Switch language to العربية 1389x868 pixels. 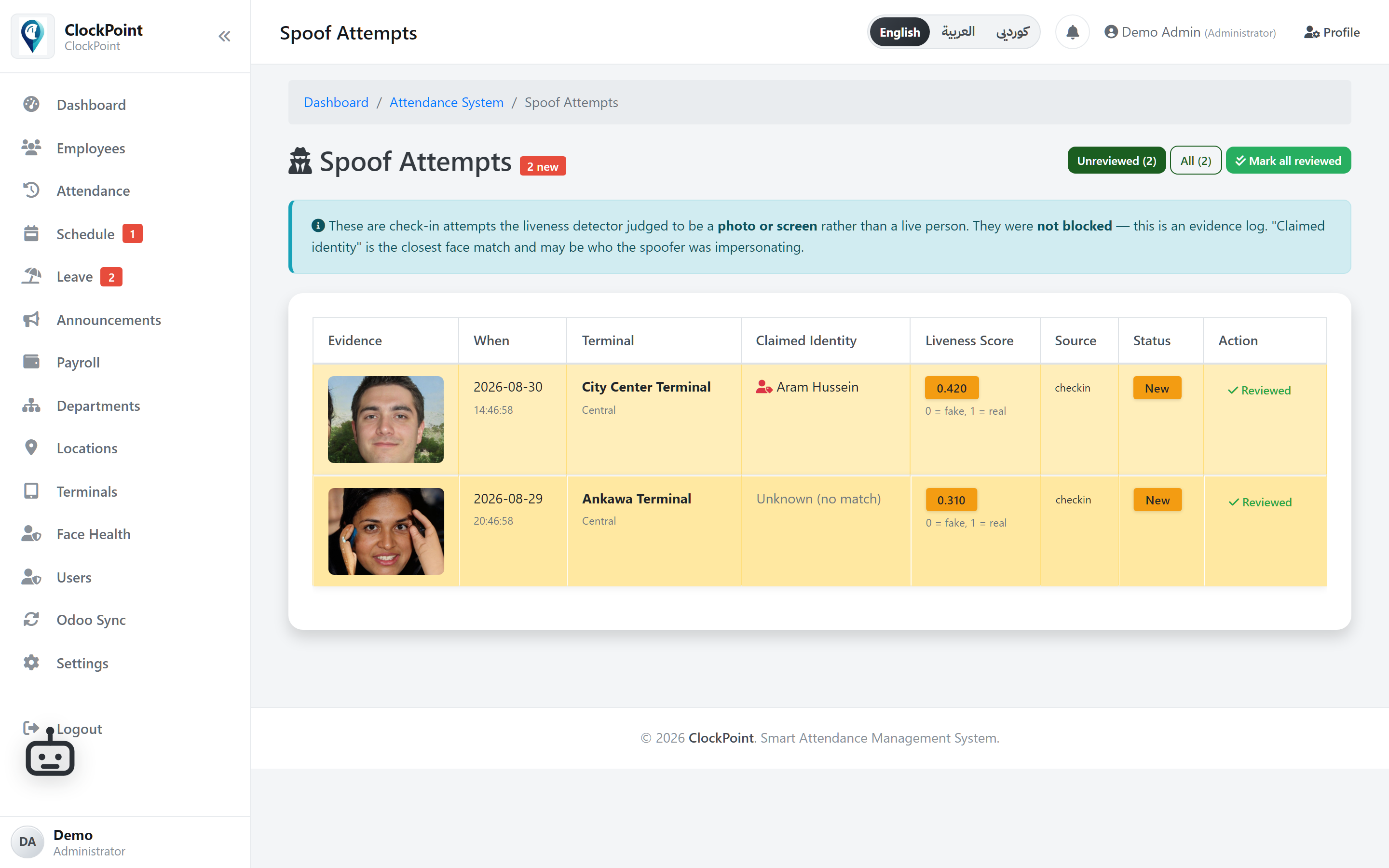tap(958, 32)
